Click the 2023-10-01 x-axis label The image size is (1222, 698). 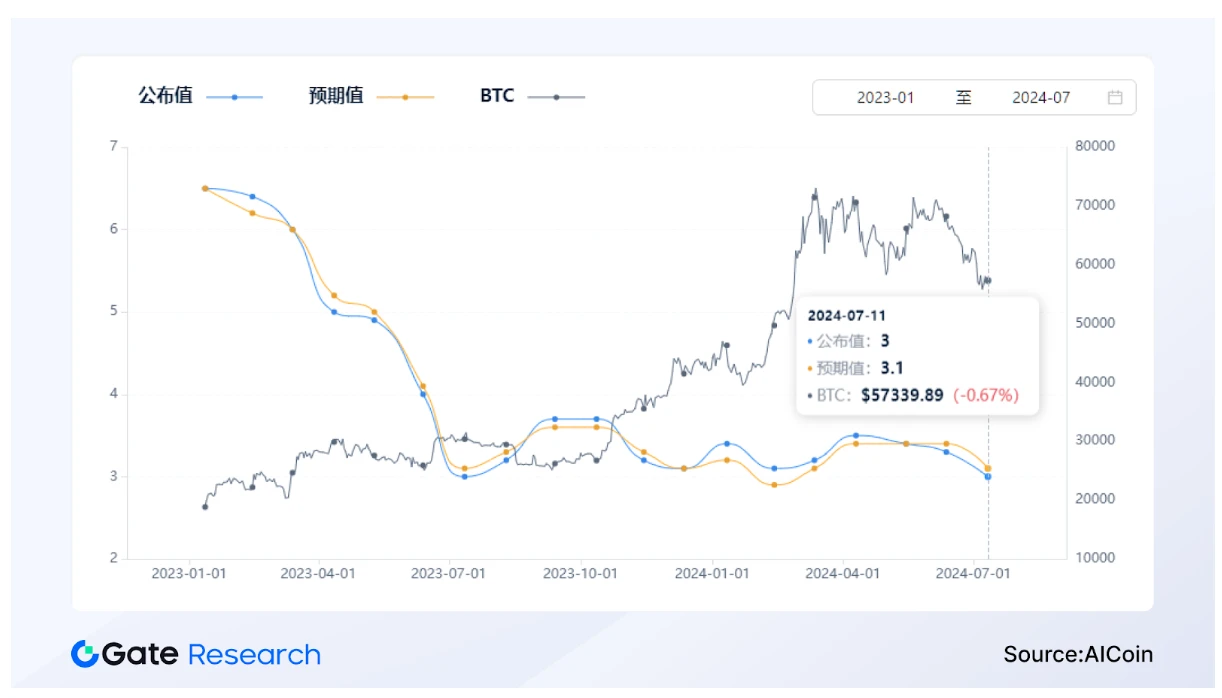coord(581,574)
